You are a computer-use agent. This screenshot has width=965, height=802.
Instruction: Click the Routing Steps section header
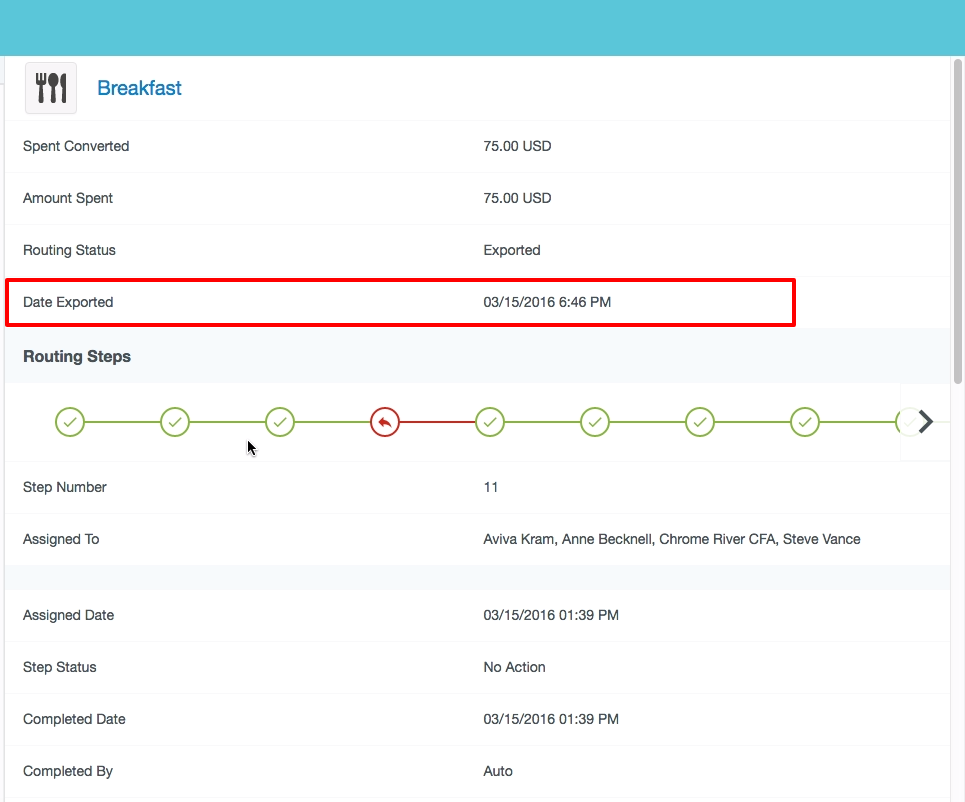[77, 356]
